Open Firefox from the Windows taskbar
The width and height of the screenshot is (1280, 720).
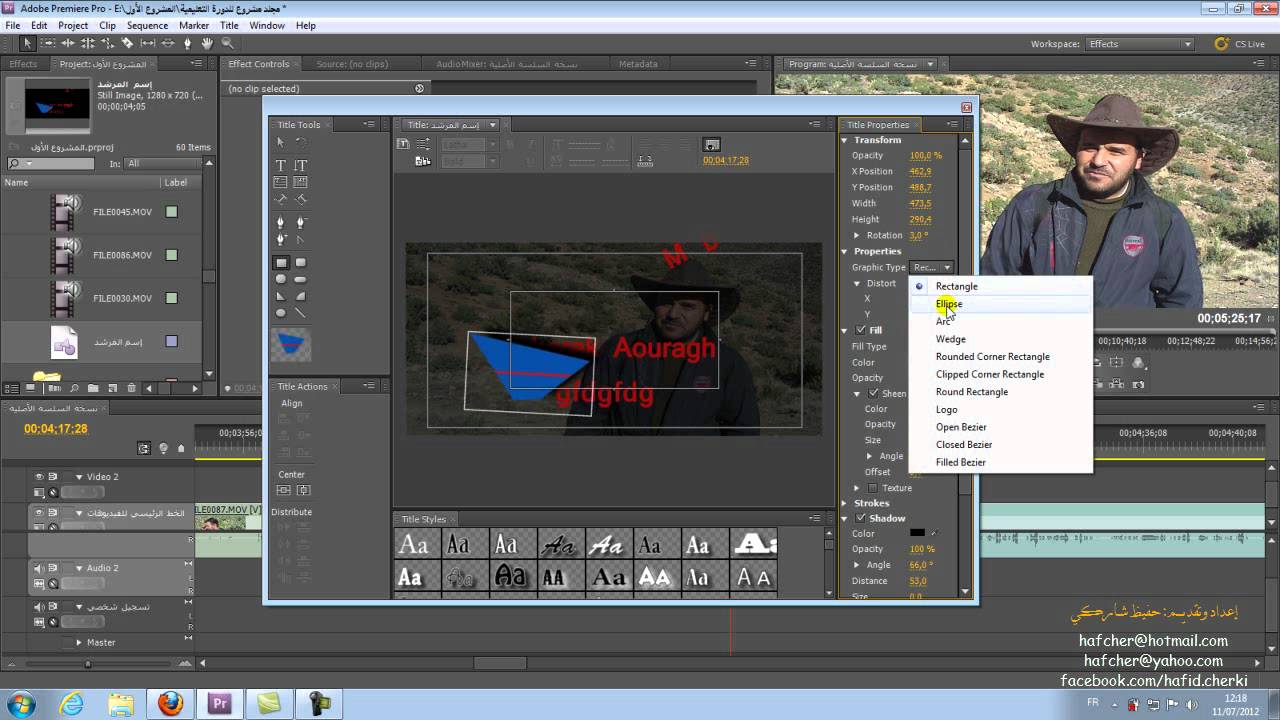(171, 703)
